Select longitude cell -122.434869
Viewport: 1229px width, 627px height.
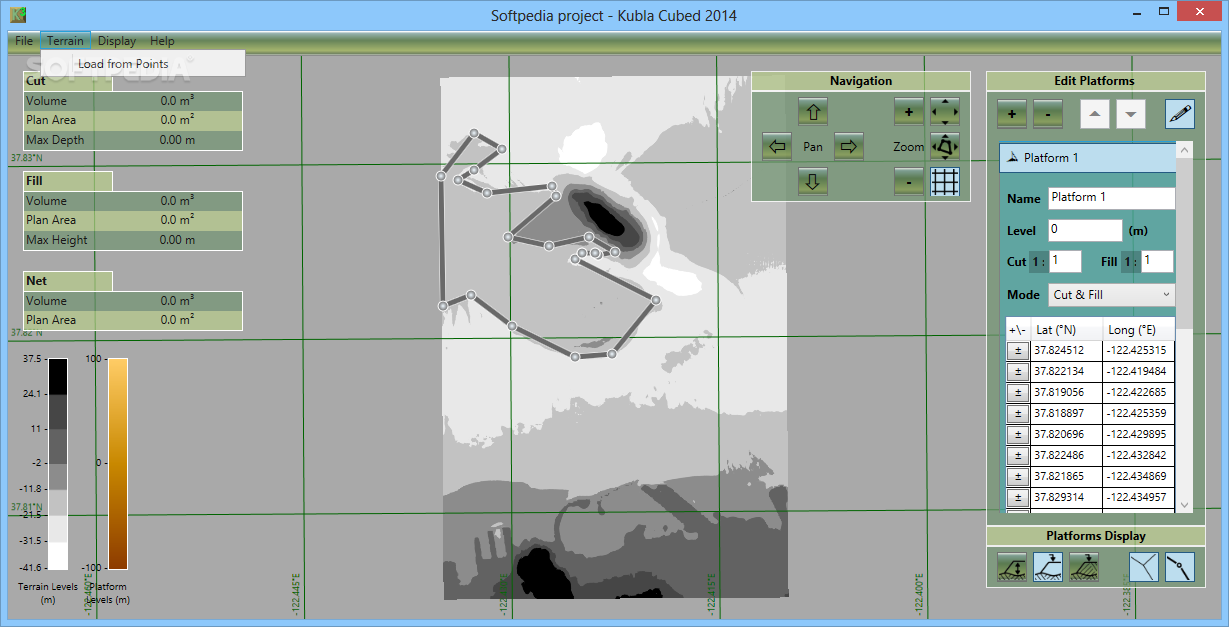click(x=1138, y=477)
